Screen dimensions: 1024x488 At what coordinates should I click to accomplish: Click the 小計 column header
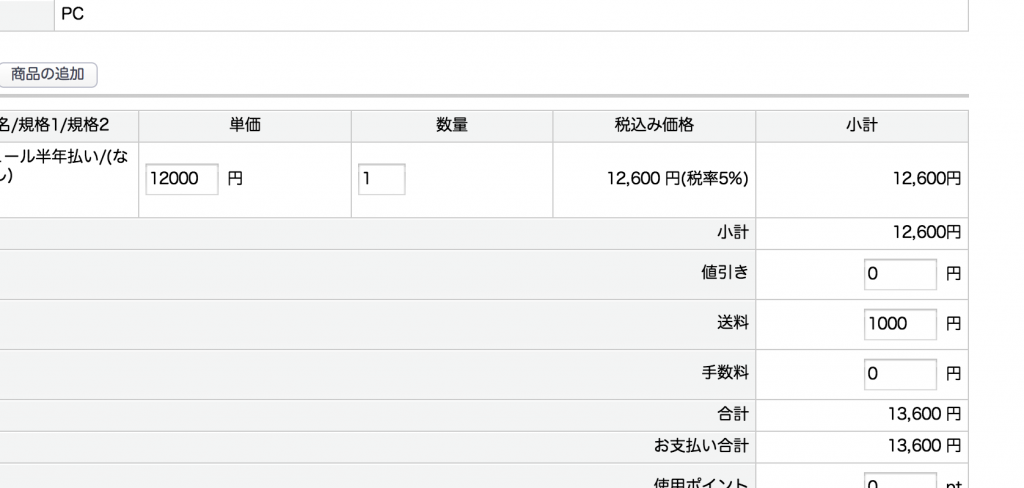point(862,126)
